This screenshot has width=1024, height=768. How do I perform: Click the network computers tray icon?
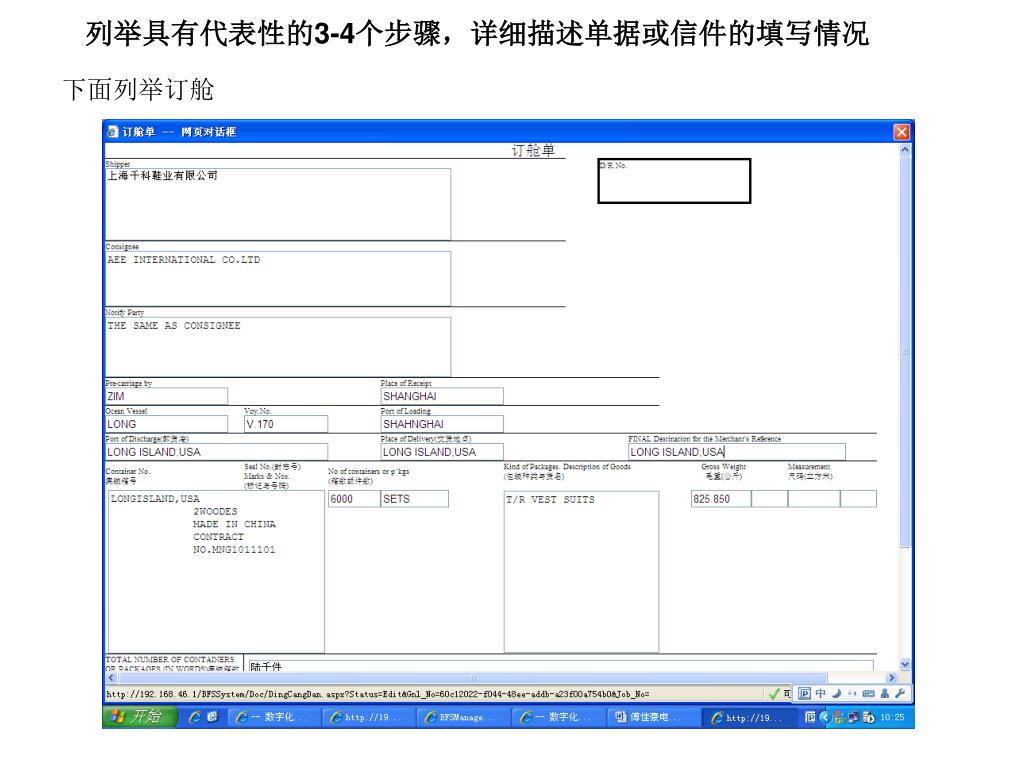tap(853, 717)
